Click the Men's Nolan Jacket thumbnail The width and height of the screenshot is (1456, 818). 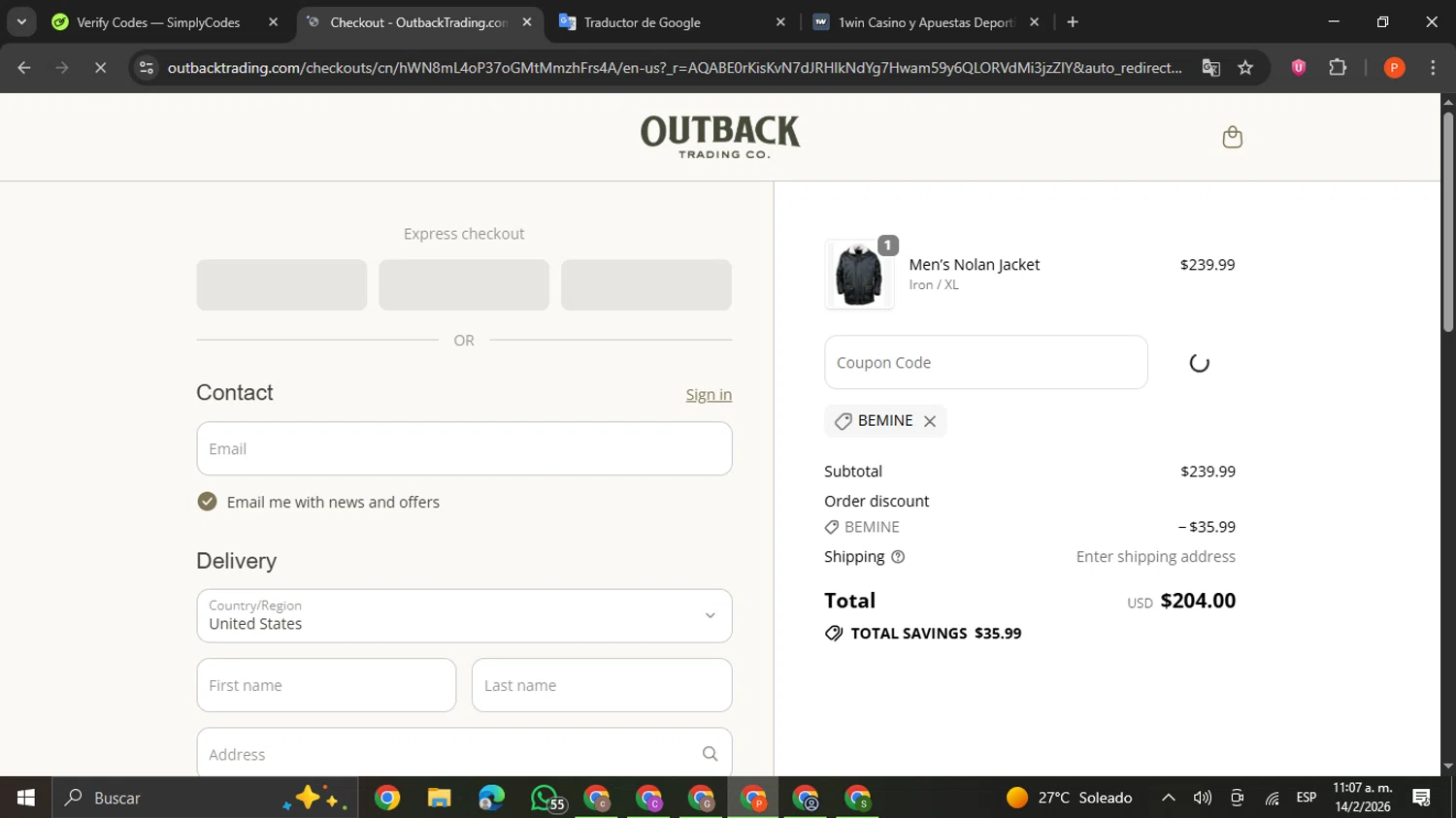click(859, 275)
